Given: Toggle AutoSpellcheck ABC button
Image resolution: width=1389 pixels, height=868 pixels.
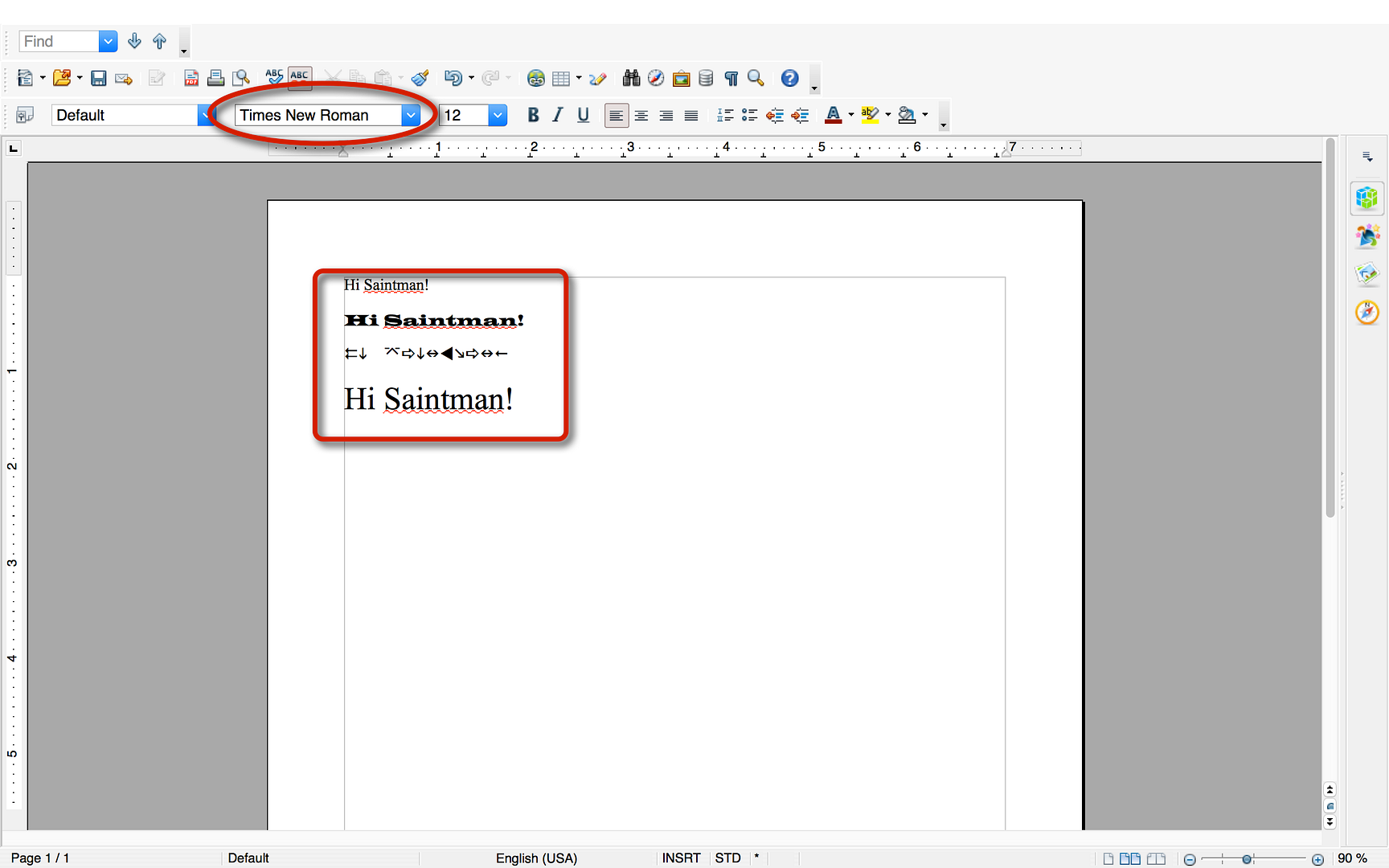Looking at the screenshot, I should pos(300,77).
